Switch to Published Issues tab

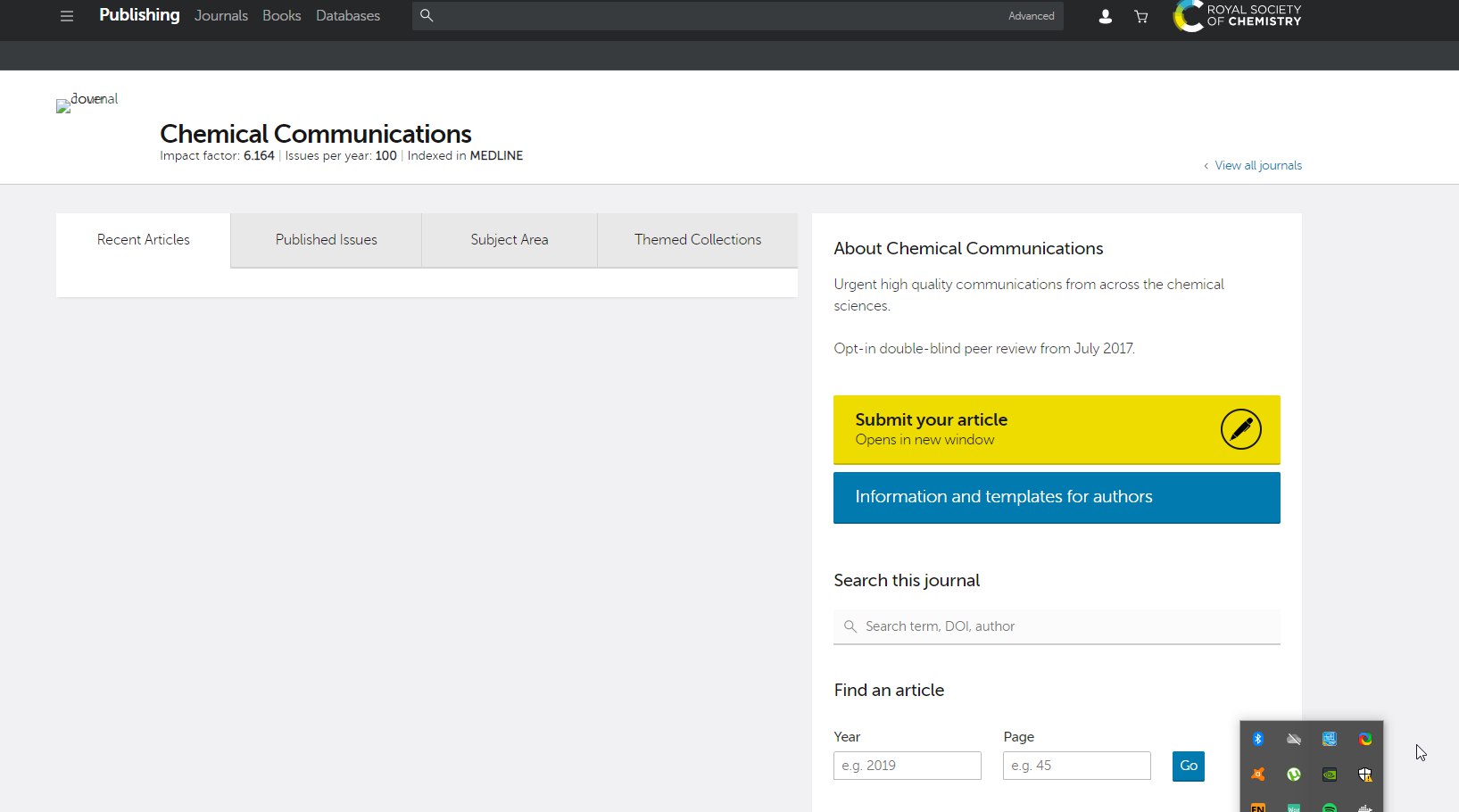tap(327, 240)
